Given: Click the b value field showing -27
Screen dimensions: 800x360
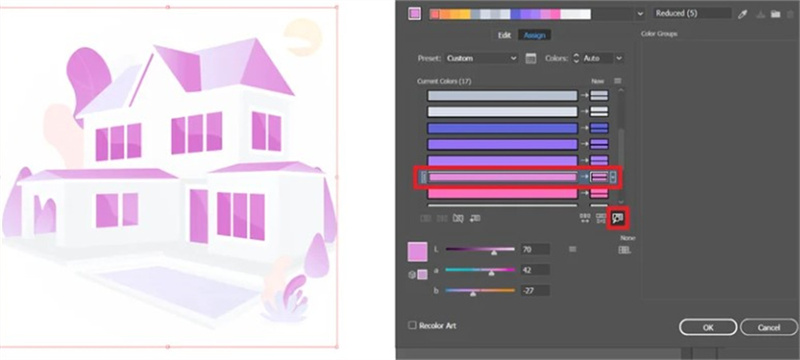Looking at the screenshot, I should tap(535, 291).
